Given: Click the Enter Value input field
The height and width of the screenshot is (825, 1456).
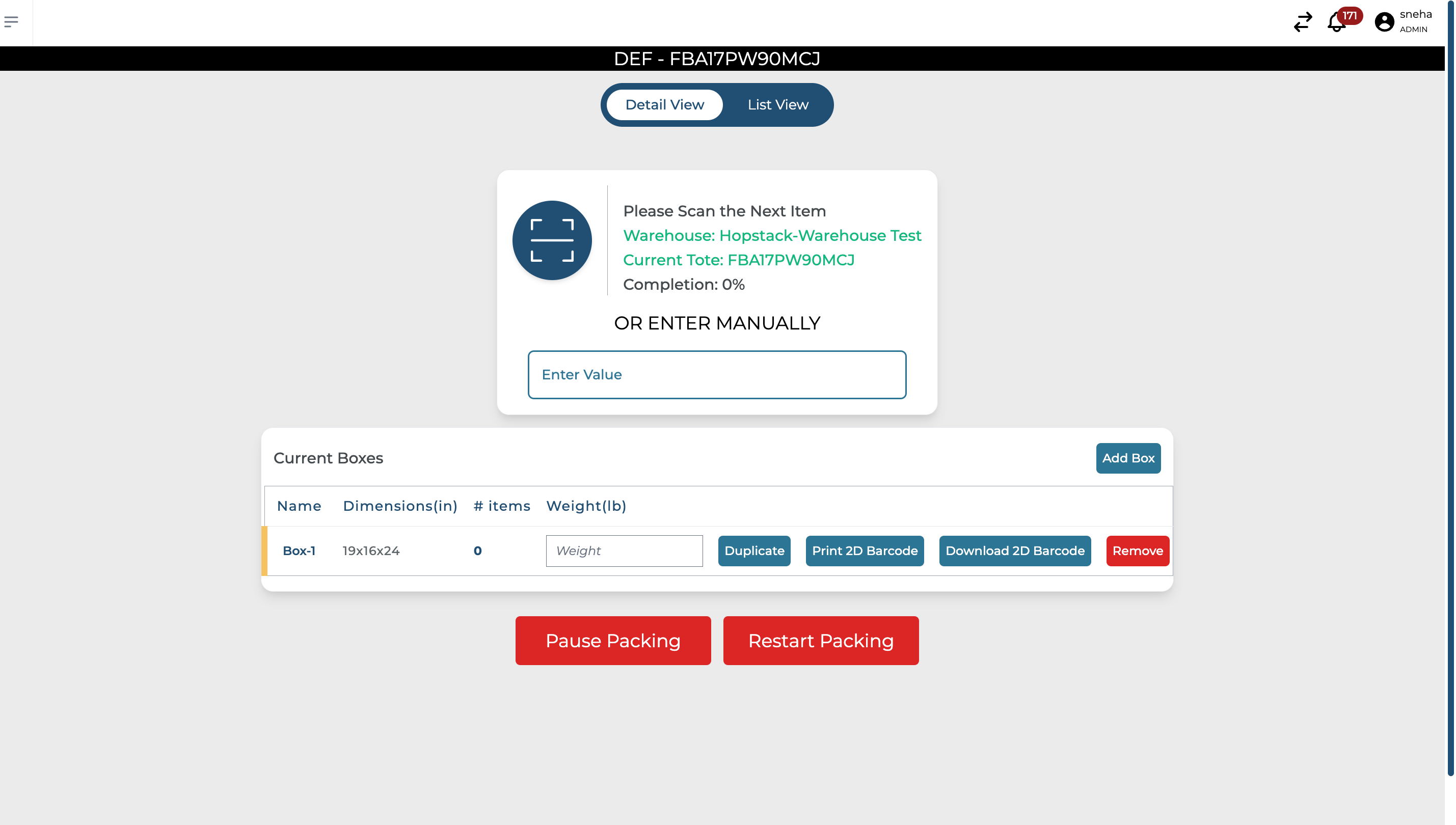Looking at the screenshot, I should 716,374.
